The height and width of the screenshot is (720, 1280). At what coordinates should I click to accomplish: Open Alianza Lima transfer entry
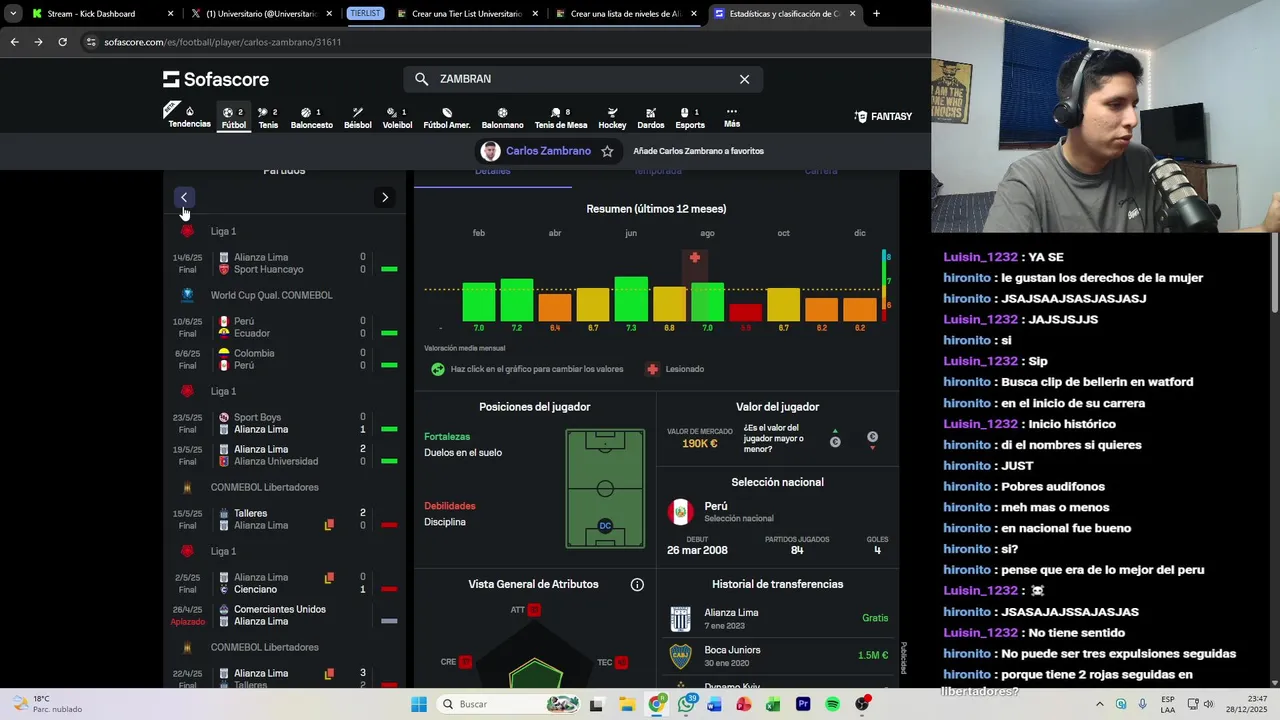pyautogui.click(x=777, y=618)
